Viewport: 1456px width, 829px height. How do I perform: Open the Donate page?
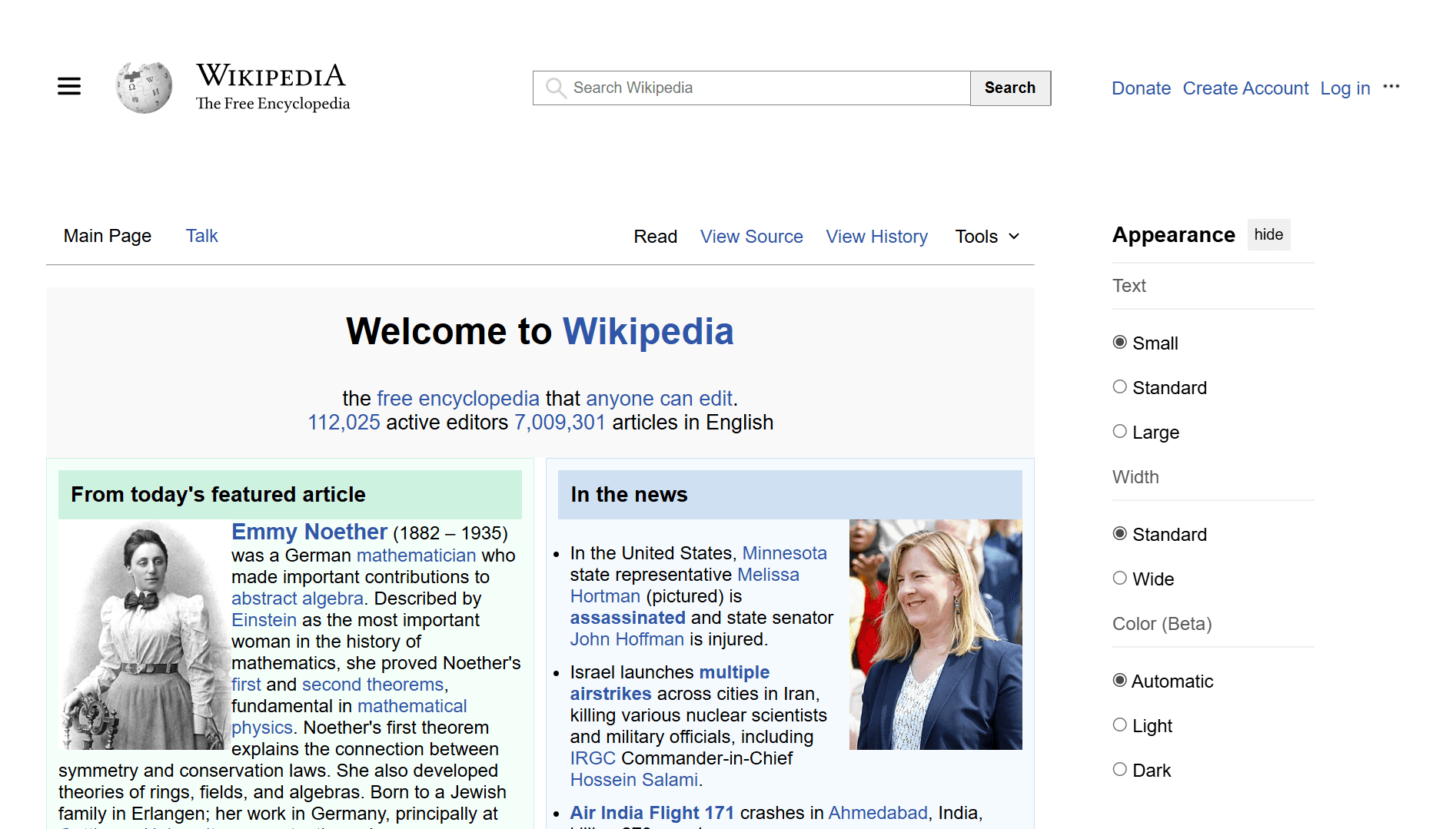coord(1141,88)
